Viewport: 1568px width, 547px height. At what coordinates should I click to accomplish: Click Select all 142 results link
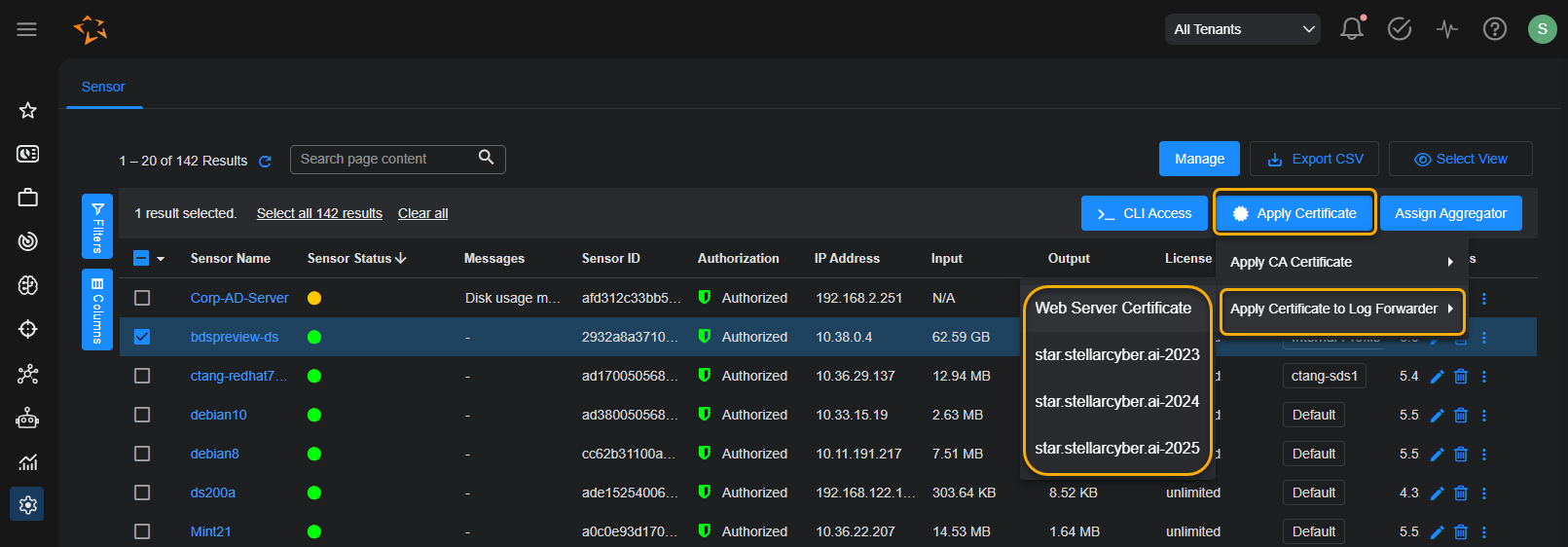(319, 213)
